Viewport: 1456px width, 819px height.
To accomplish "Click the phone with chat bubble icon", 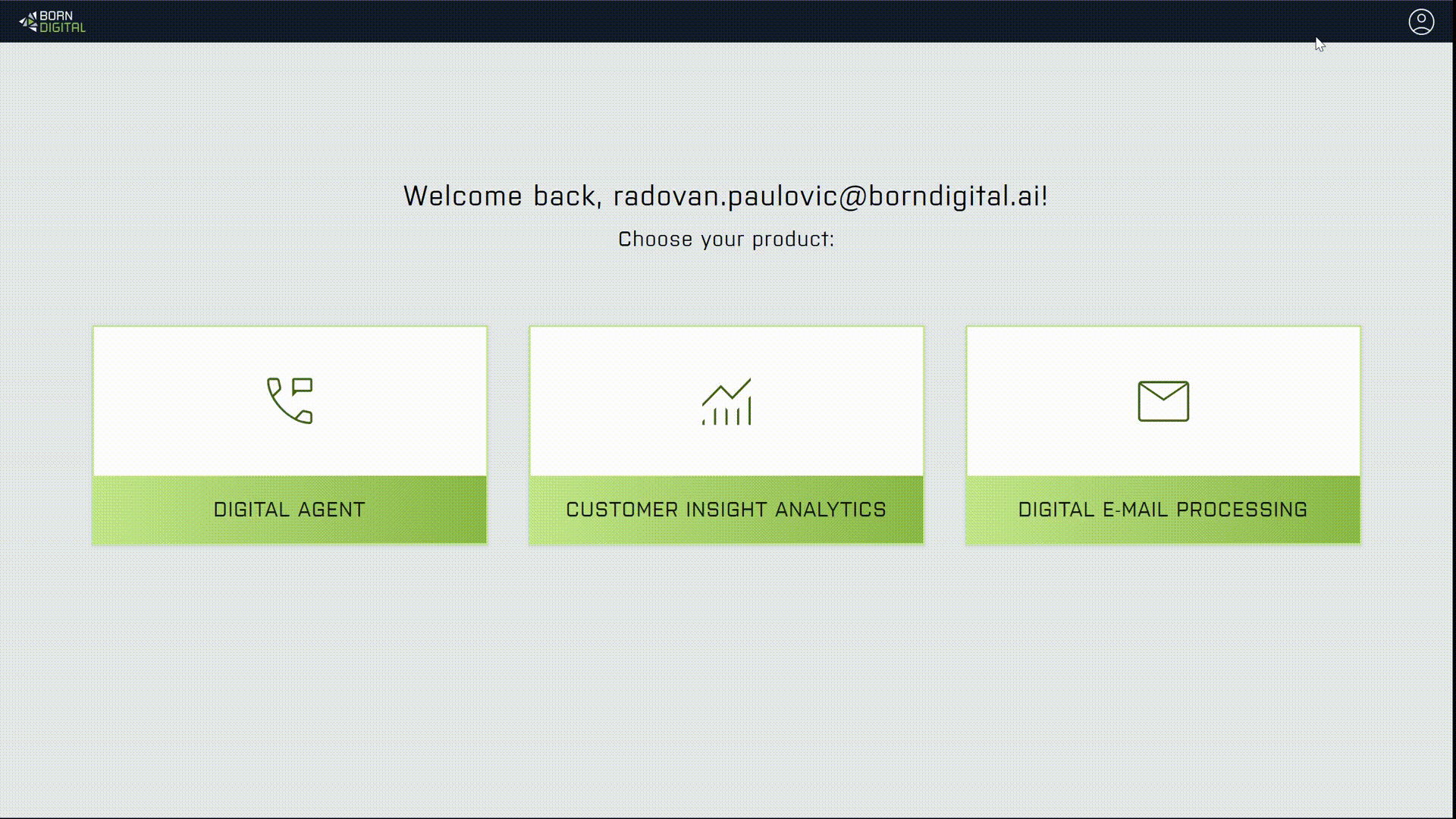I will 290,400.
